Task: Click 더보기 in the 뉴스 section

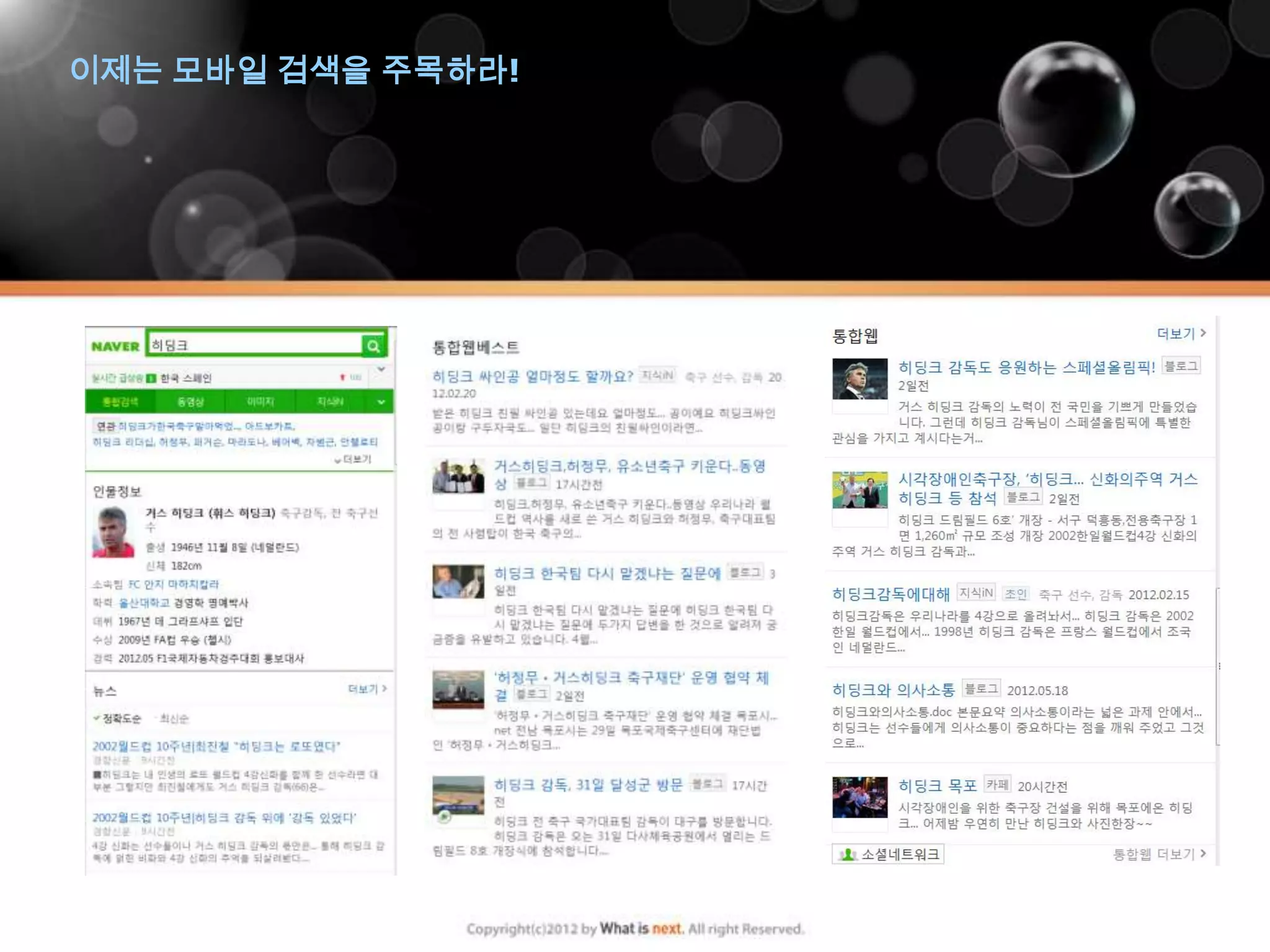Action: [367, 689]
